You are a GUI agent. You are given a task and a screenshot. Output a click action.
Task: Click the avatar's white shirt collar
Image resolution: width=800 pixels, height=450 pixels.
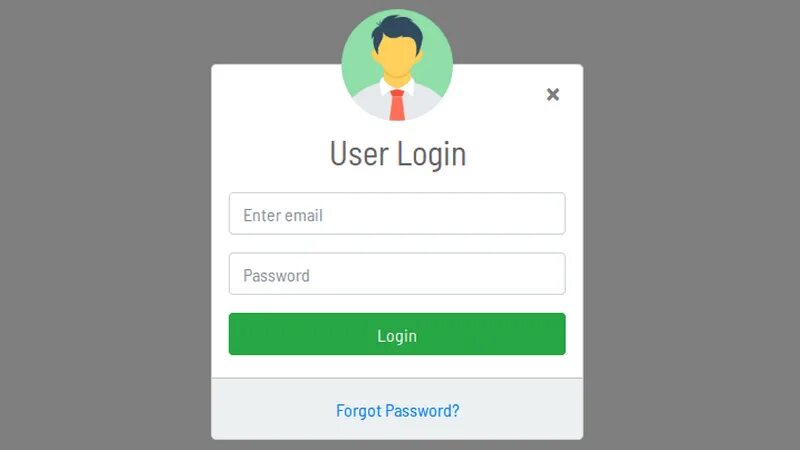click(x=397, y=87)
